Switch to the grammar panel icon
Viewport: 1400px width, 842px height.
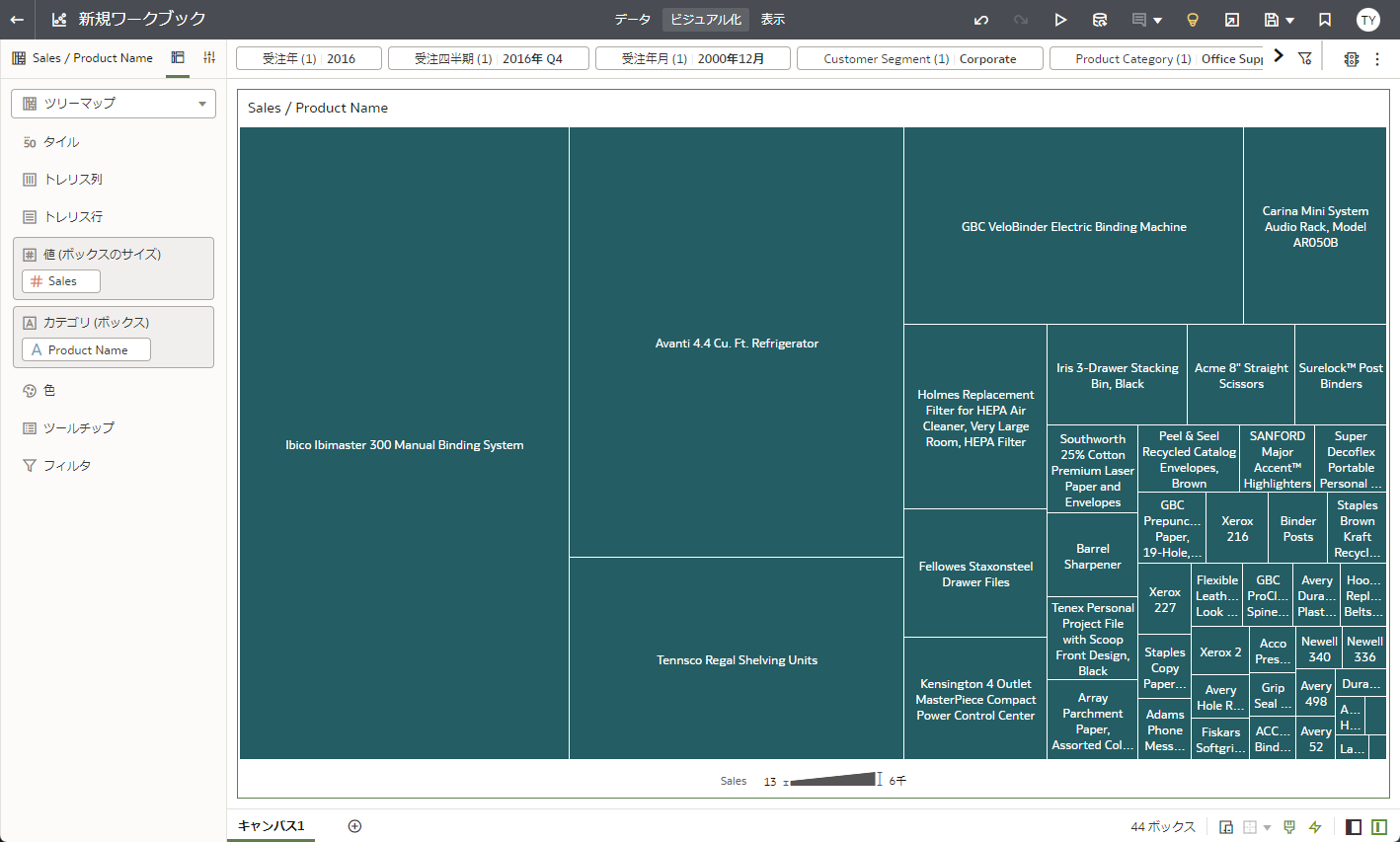point(178,57)
